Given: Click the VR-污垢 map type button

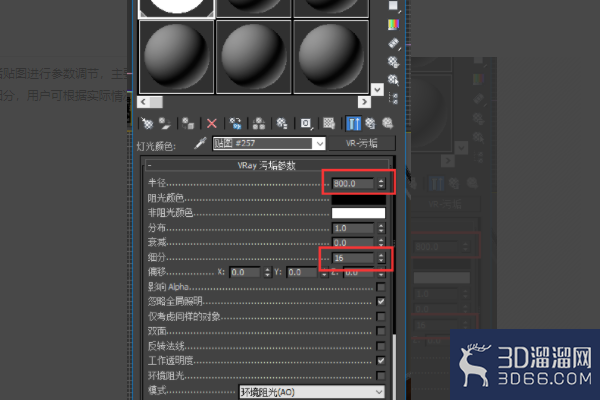Looking at the screenshot, I should click(362, 144).
